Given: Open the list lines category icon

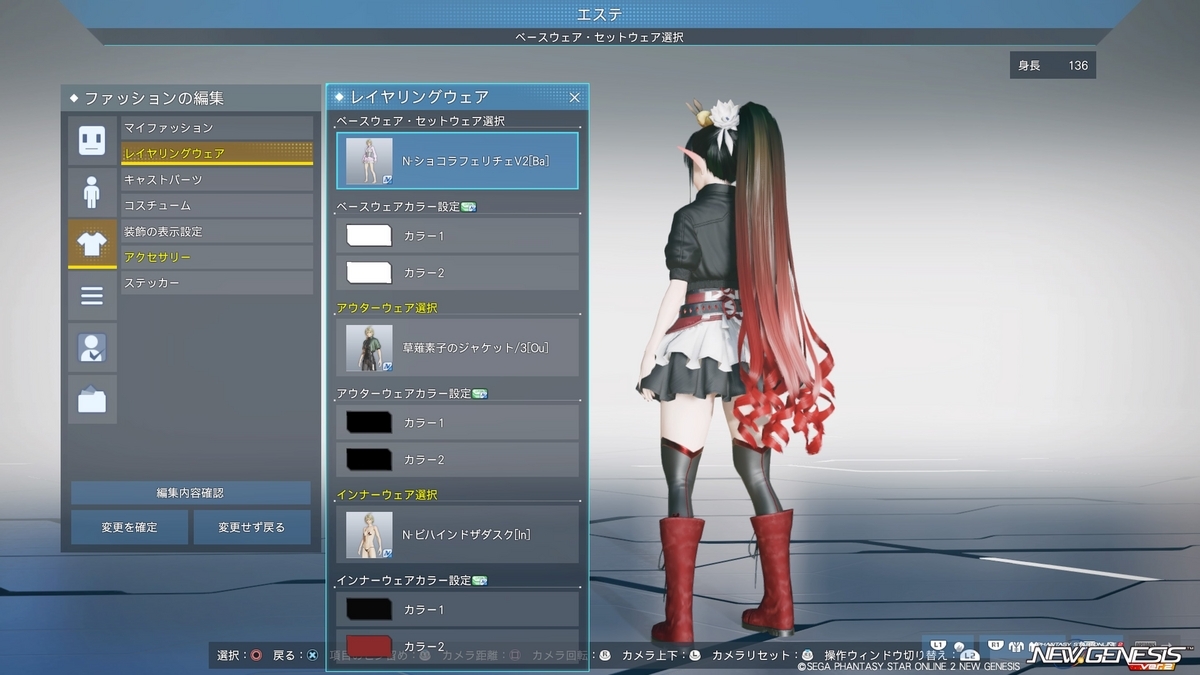Looking at the screenshot, I should click(x=92, y=296).
